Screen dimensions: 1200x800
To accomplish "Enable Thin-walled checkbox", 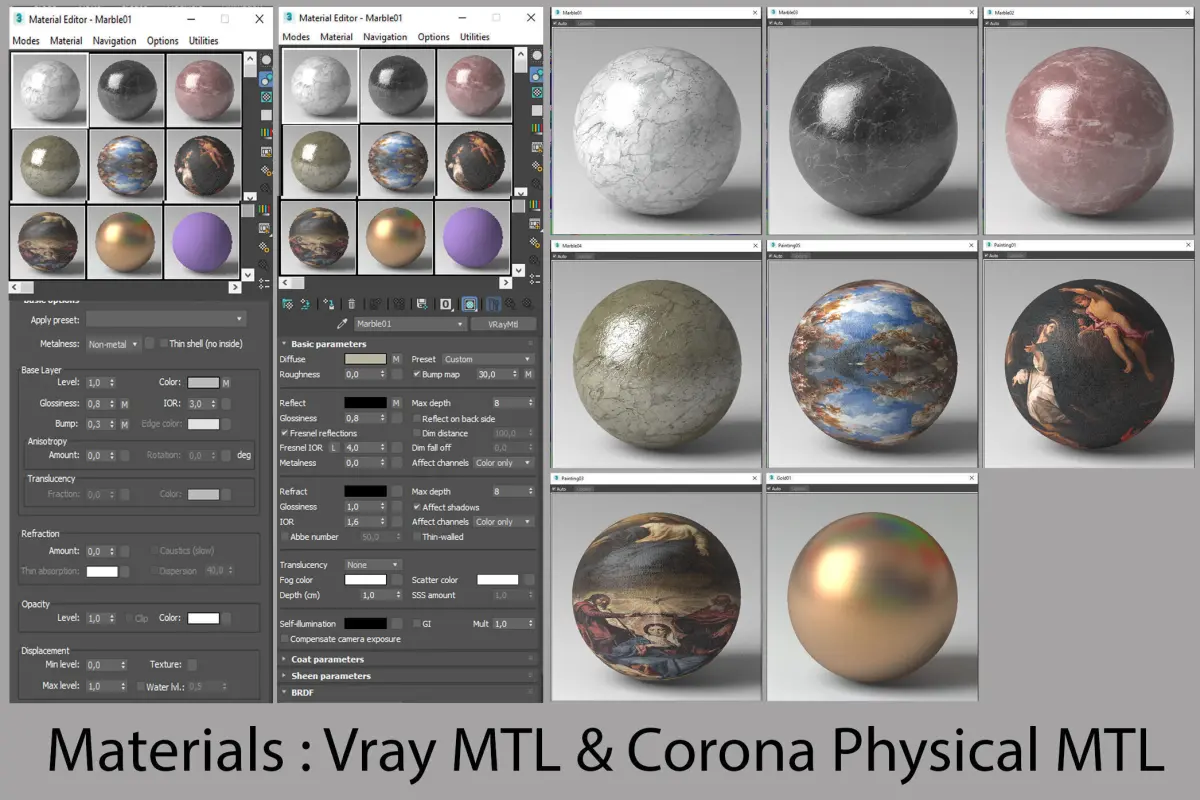I will tap(417, 537).
